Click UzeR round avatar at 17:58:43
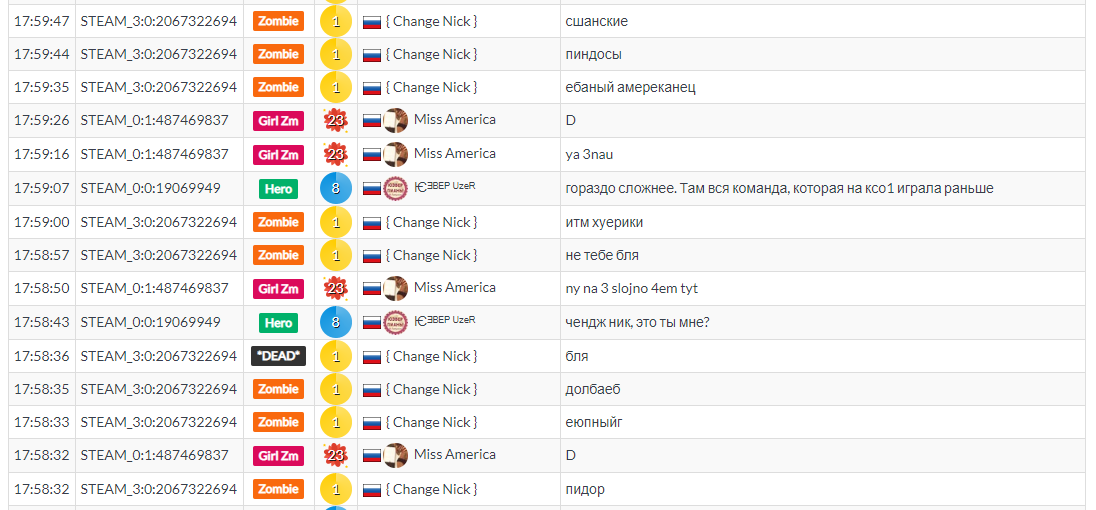Image resolution: width=1096 pixels, height=510 pixels. (396, 322)
